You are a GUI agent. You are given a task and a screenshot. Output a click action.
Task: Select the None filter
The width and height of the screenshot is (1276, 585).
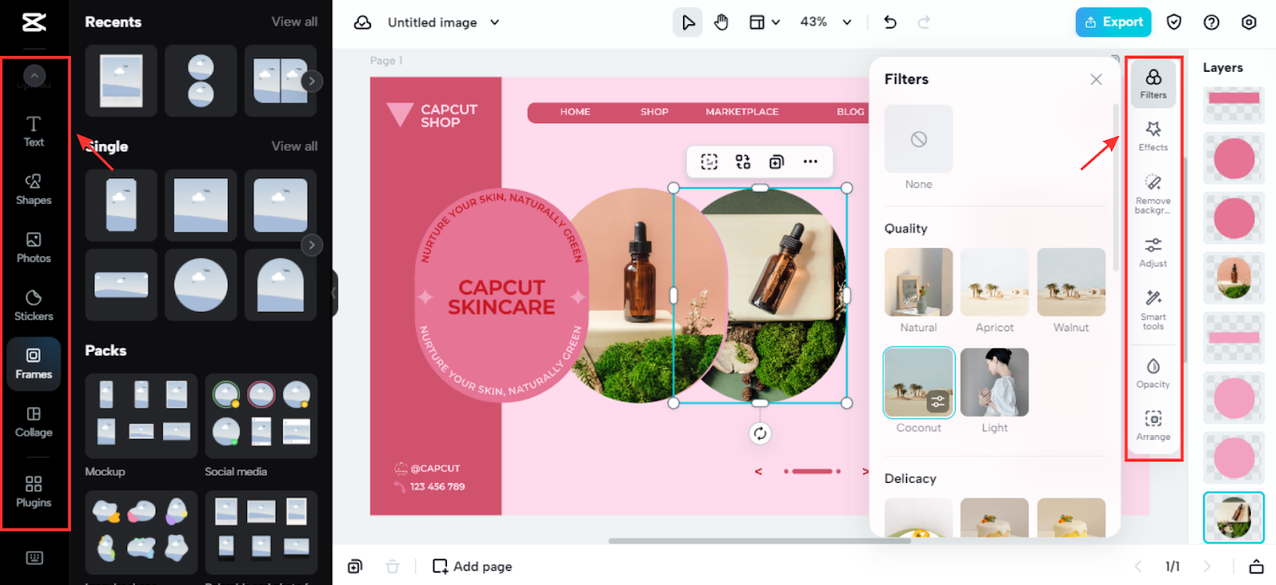tap(919, 139)
